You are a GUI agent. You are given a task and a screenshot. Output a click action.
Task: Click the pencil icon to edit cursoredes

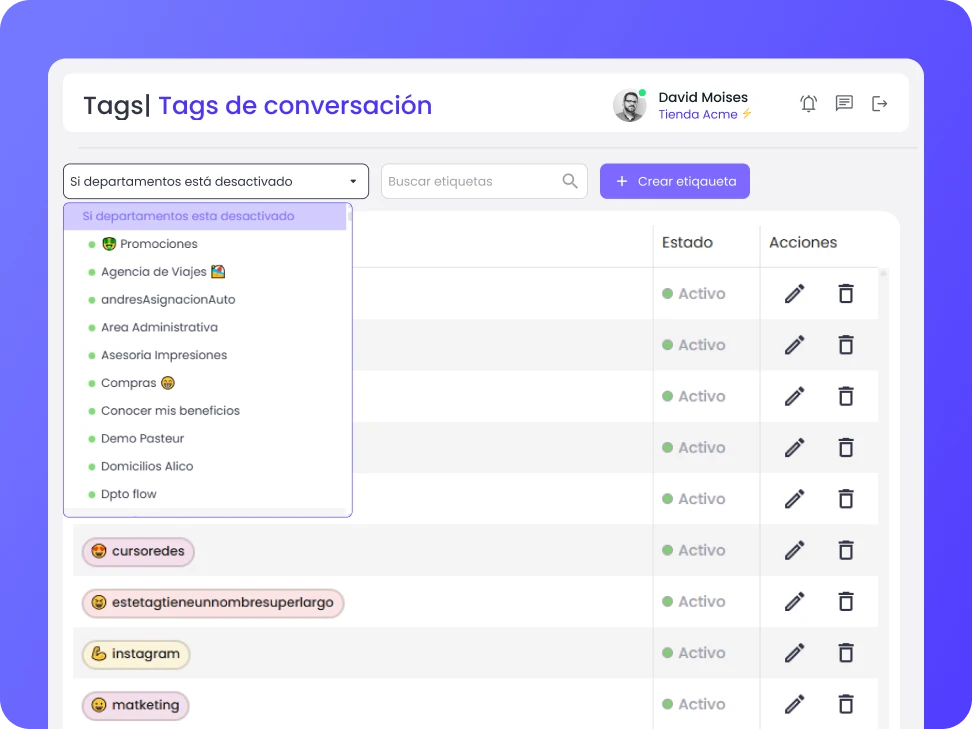(793, 550)
